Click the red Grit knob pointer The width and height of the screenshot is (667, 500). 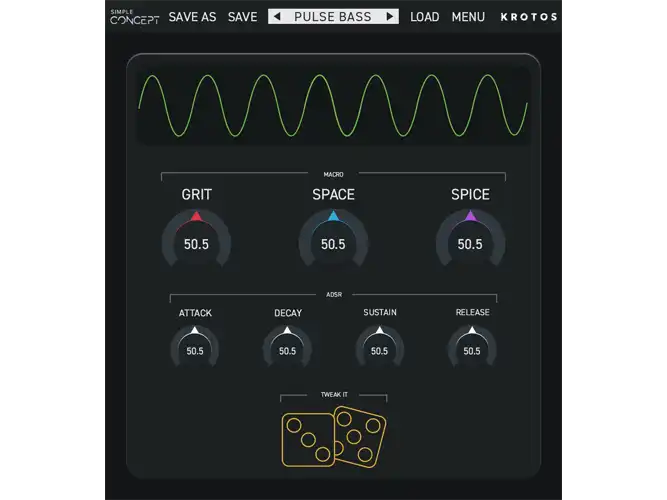(x=196, y=216)
